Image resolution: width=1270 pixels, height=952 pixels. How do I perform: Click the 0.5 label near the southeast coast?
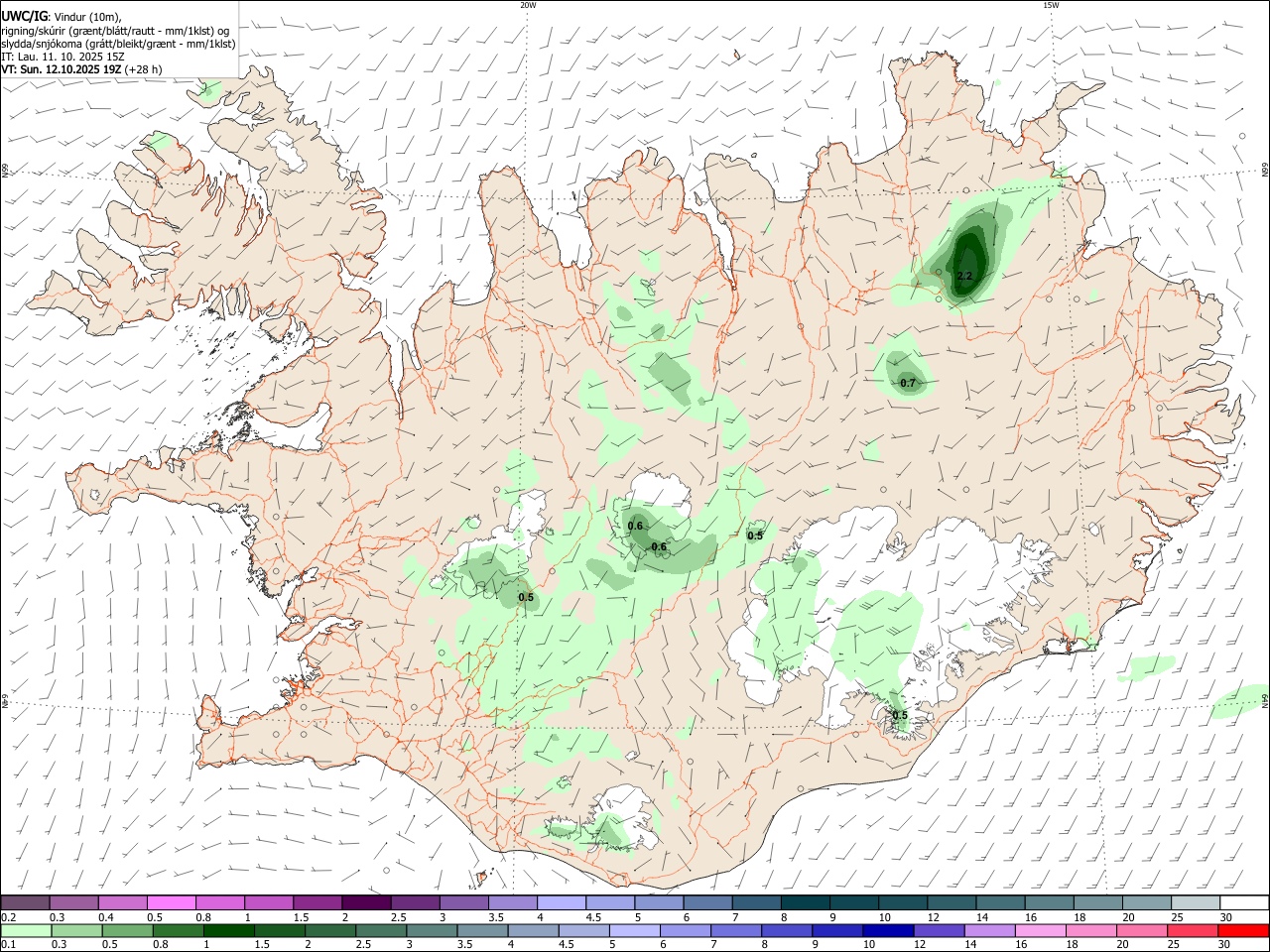pos(900,715)
